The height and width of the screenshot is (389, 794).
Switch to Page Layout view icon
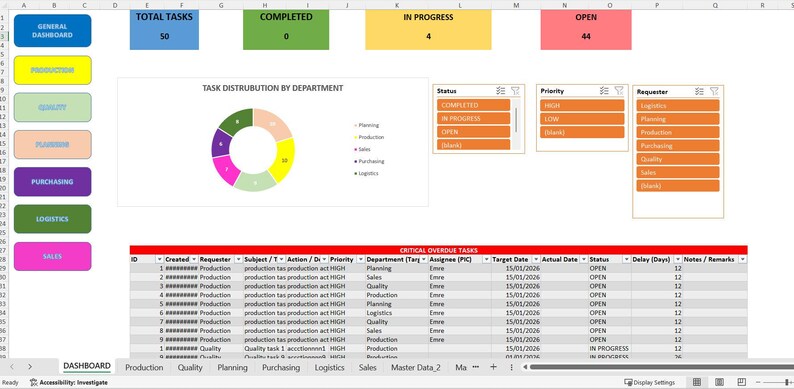pos(719,382)
